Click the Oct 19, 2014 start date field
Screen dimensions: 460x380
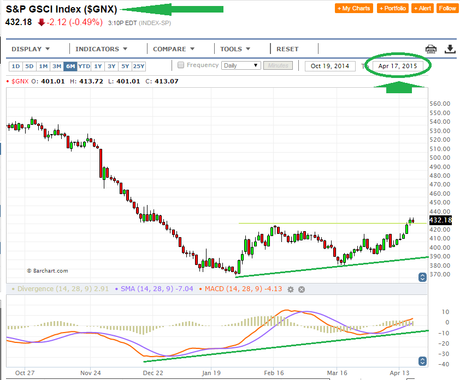coord(330,66)
